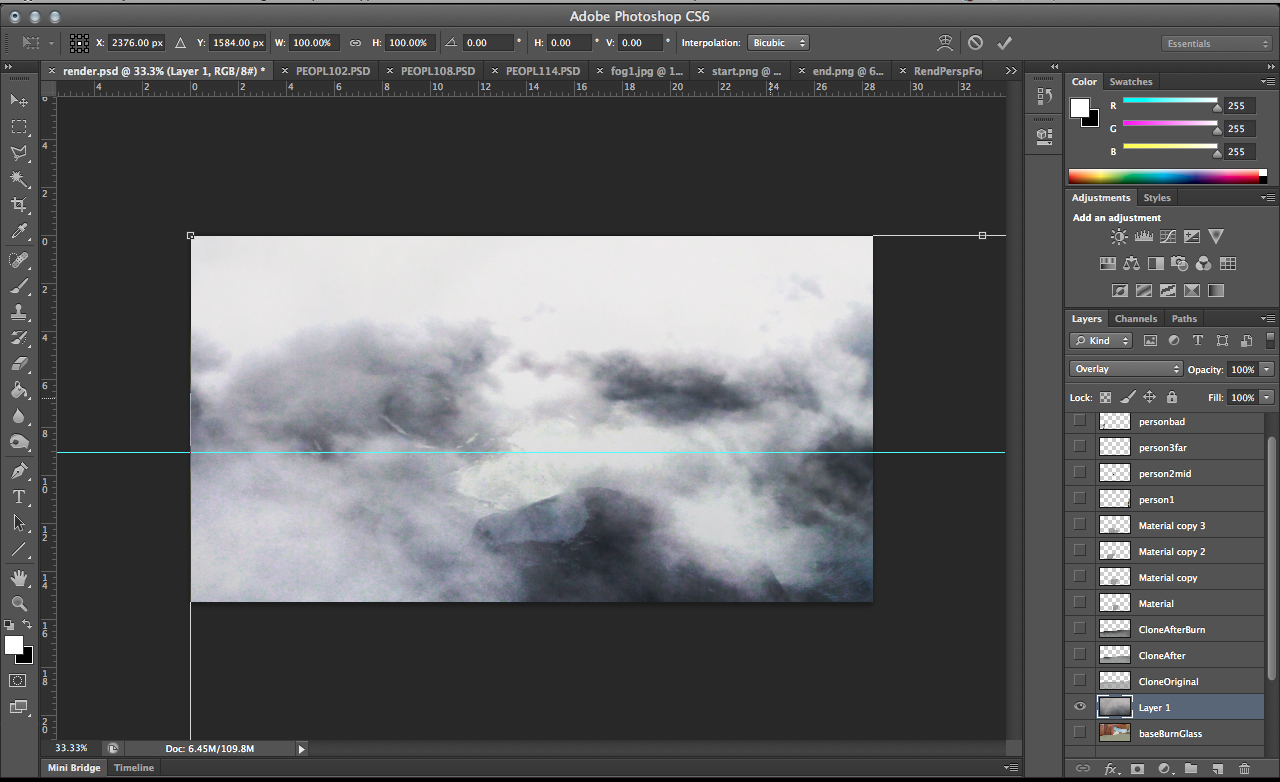The height and width of the screenshot is (782, 1280).
Task: Select the Rectangular Marquee tool
Action: [19, 127]
